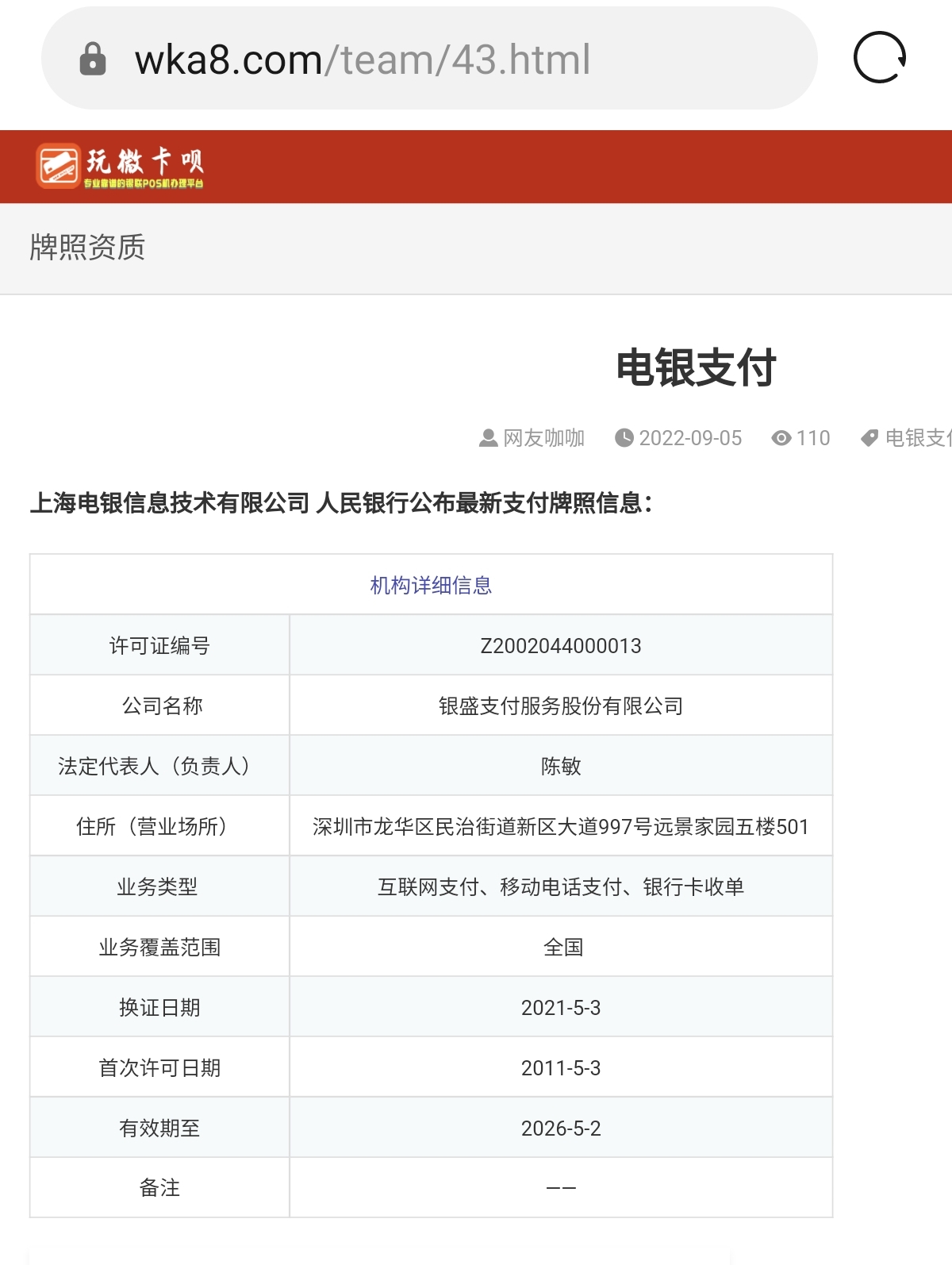Click the tag icon beside 电银支付

coord(869,438)
